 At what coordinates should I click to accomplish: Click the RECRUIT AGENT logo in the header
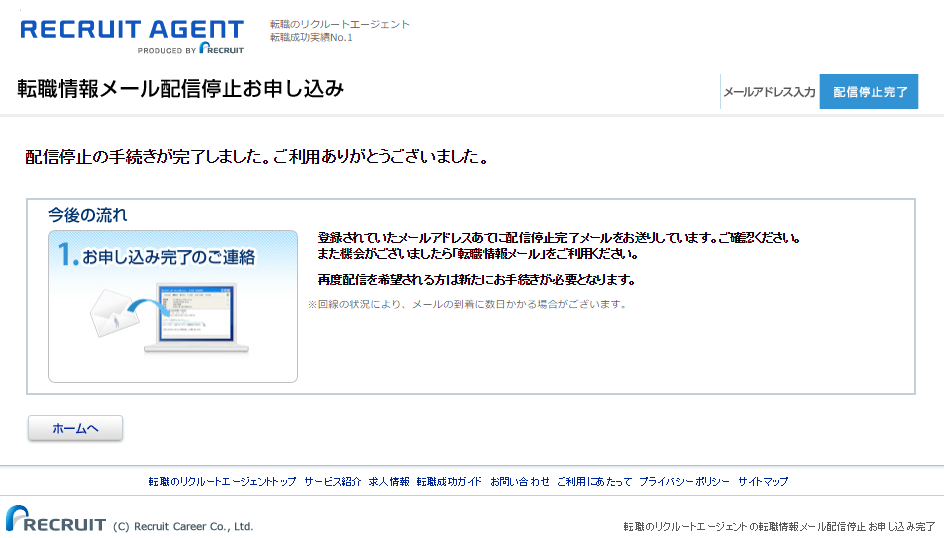[131, 29]
